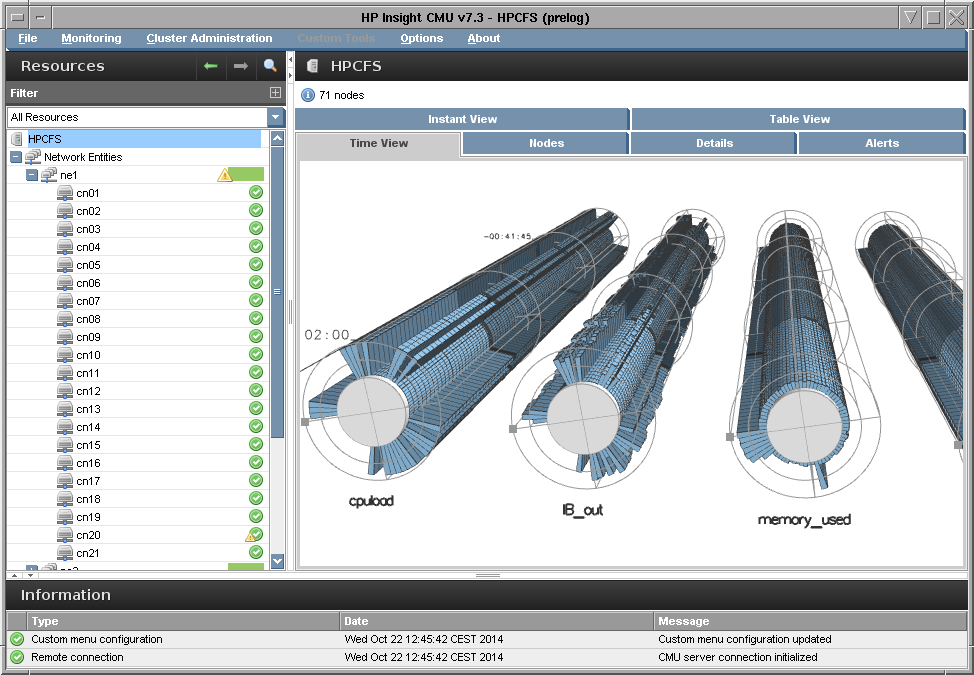Click the server icon next to HPCFS title

click(x=313, y=66)
